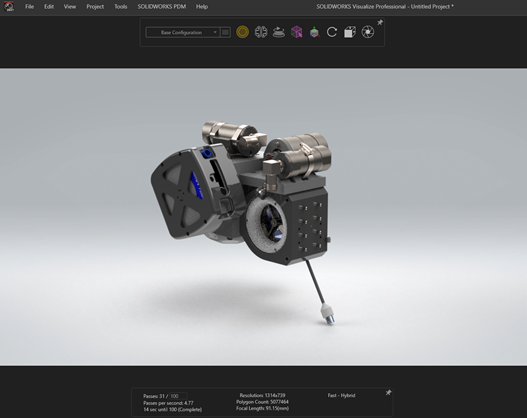Viewport: 527px width, 418px height.
Task: Click the gold circular render mode icon
Action: (x=242, y=32)
